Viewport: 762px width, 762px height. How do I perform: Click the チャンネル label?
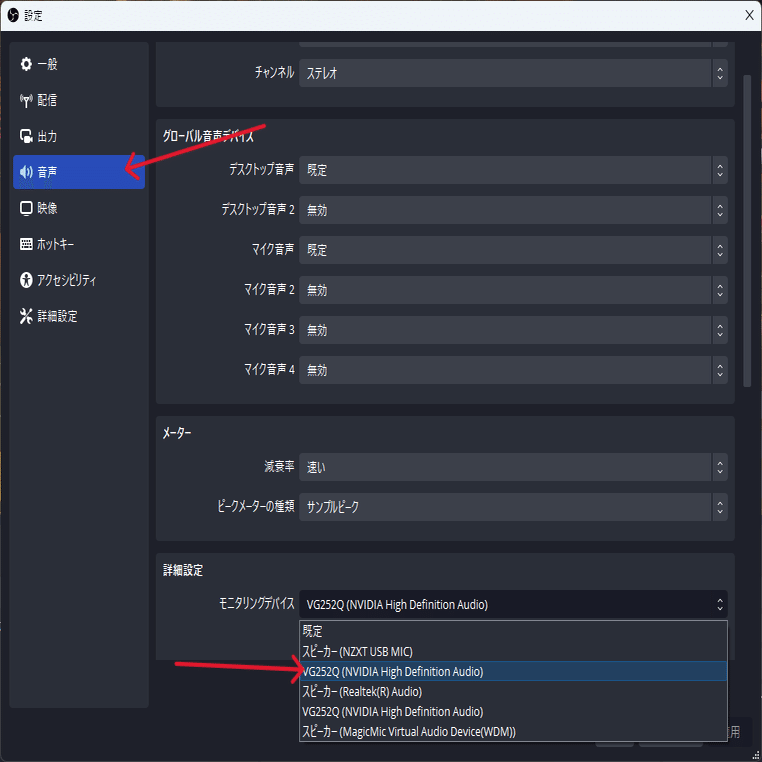coord(275,72)
